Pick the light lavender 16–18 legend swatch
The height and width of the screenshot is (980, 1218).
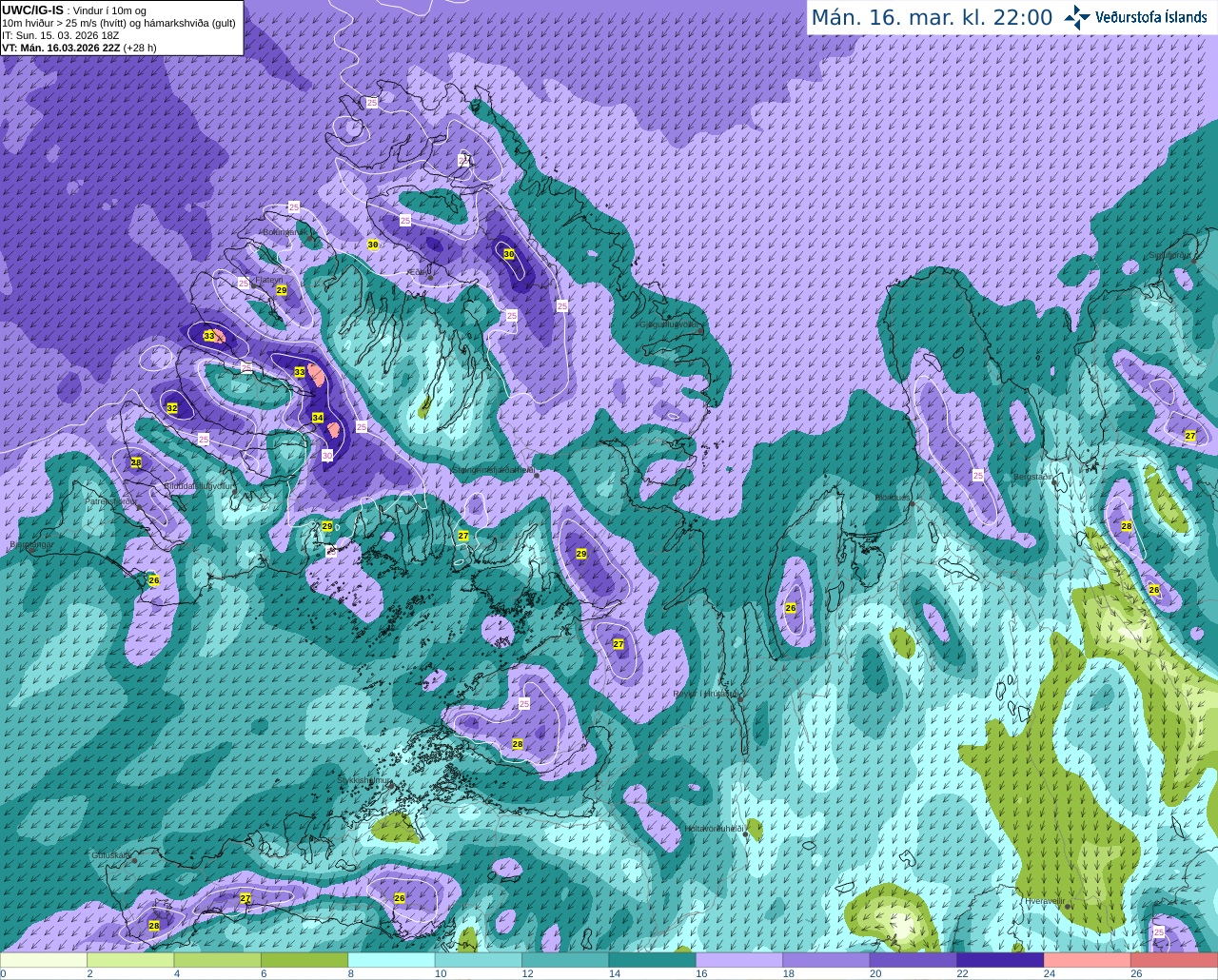point(739,960)
